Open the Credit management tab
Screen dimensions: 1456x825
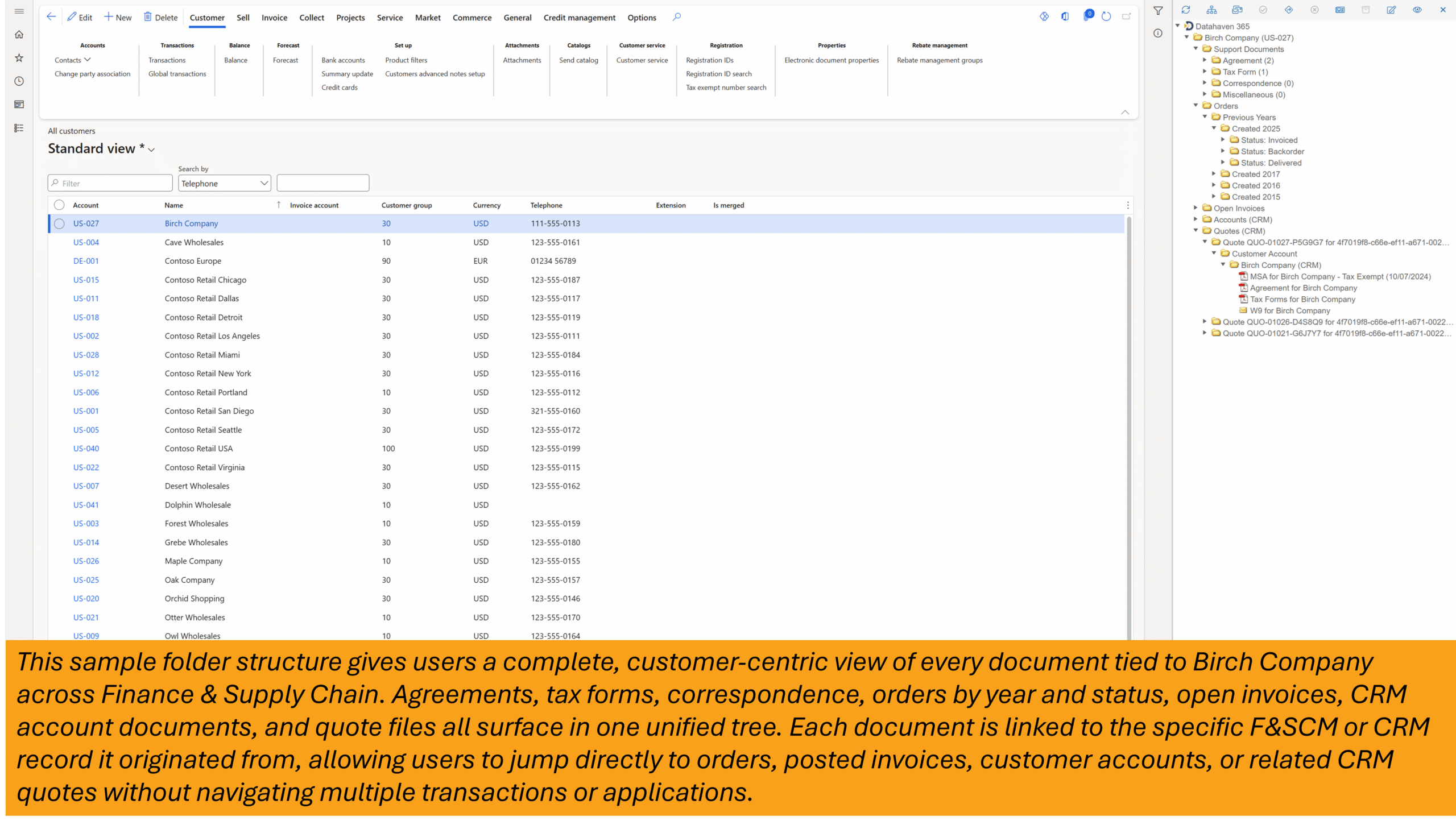579,18
